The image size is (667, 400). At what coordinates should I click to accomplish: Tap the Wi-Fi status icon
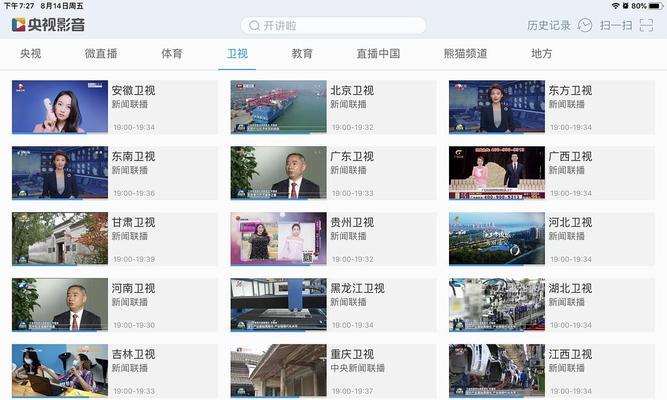click(x=616, y=6)
